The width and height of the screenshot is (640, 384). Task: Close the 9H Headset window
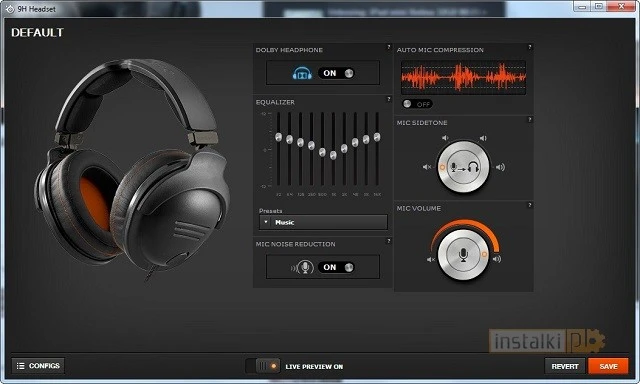(620, 6)
